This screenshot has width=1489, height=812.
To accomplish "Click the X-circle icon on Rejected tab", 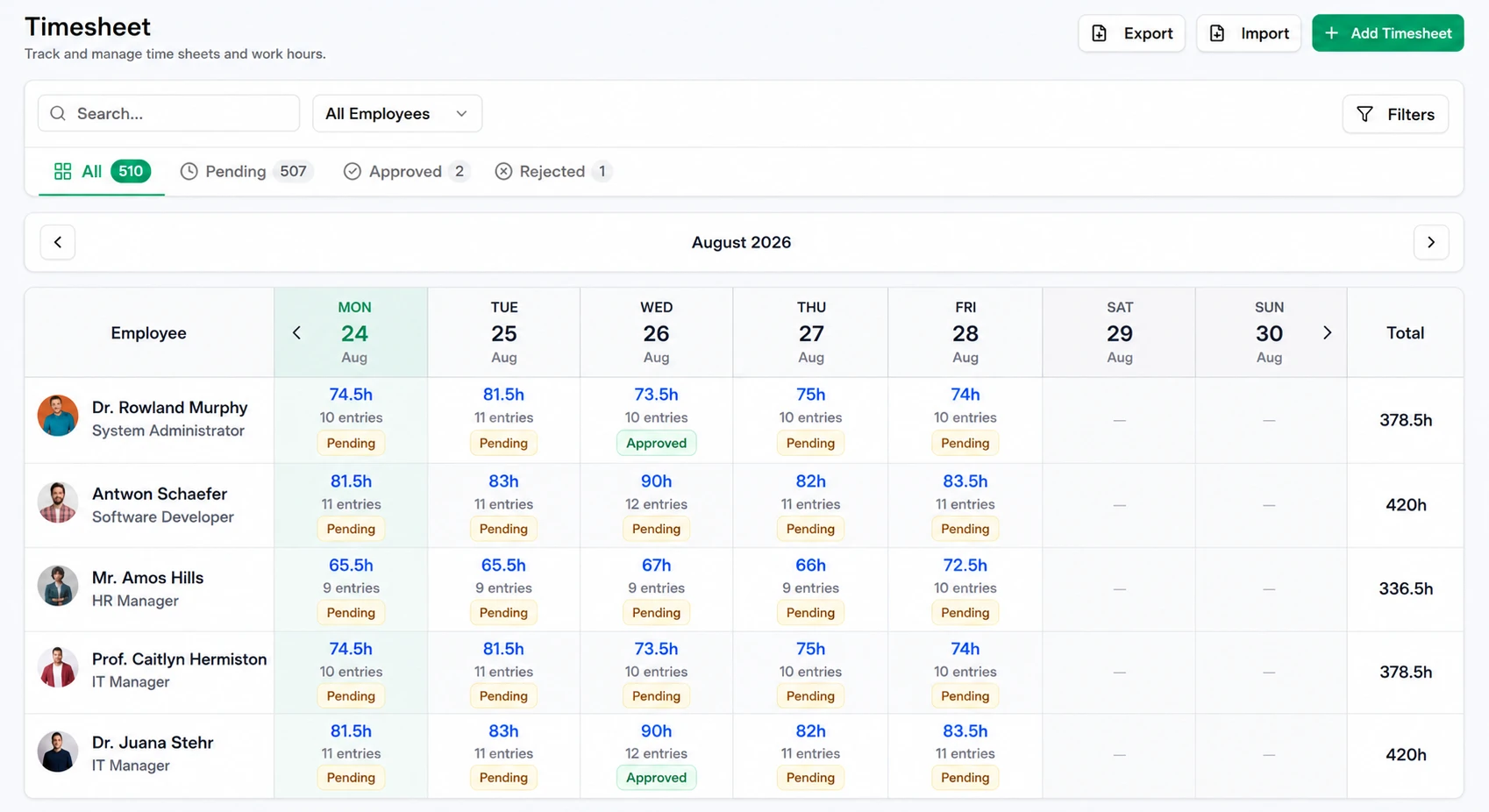I will 503,171.
